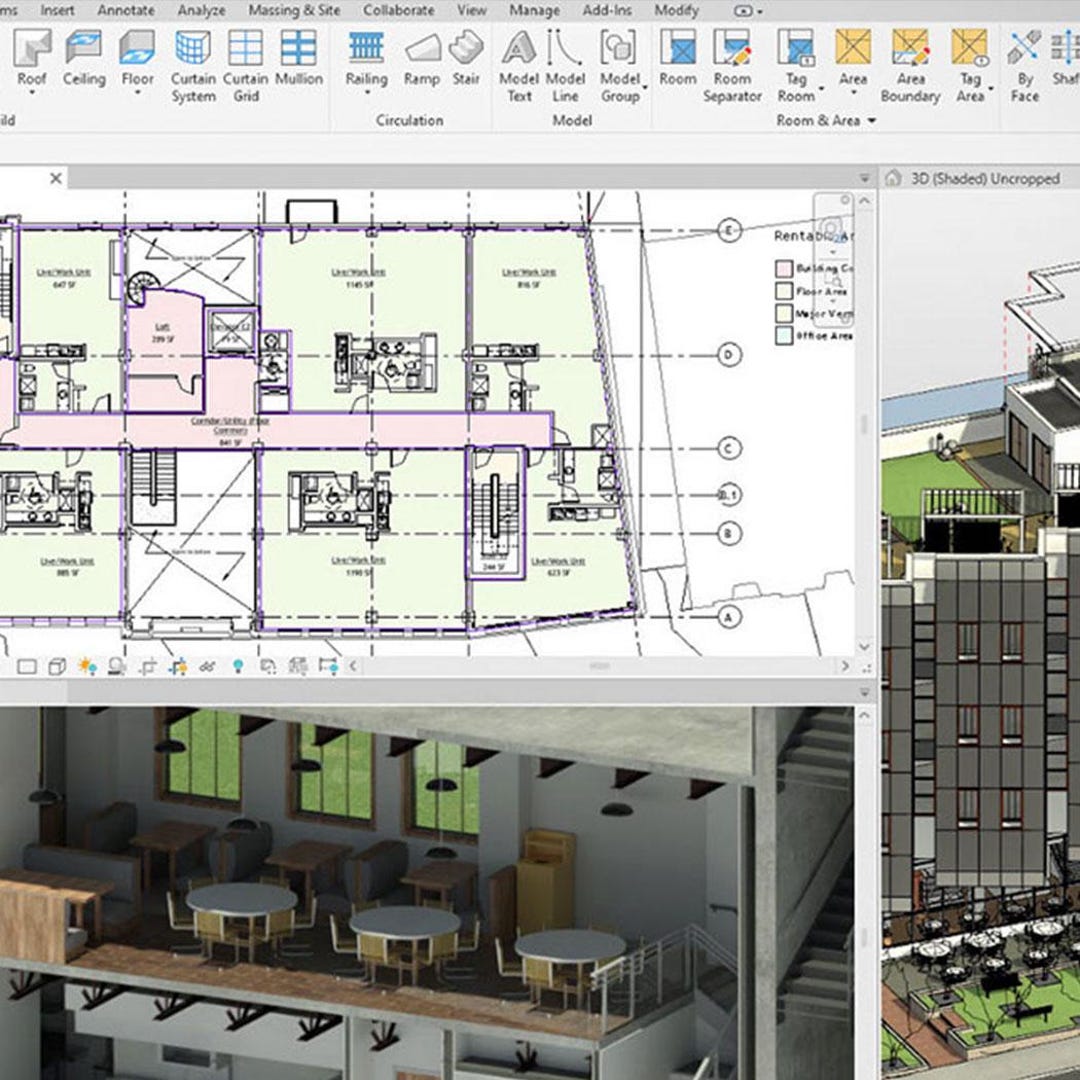Select the Roof tool
1080x1080 pixels.
pos(32,59)
